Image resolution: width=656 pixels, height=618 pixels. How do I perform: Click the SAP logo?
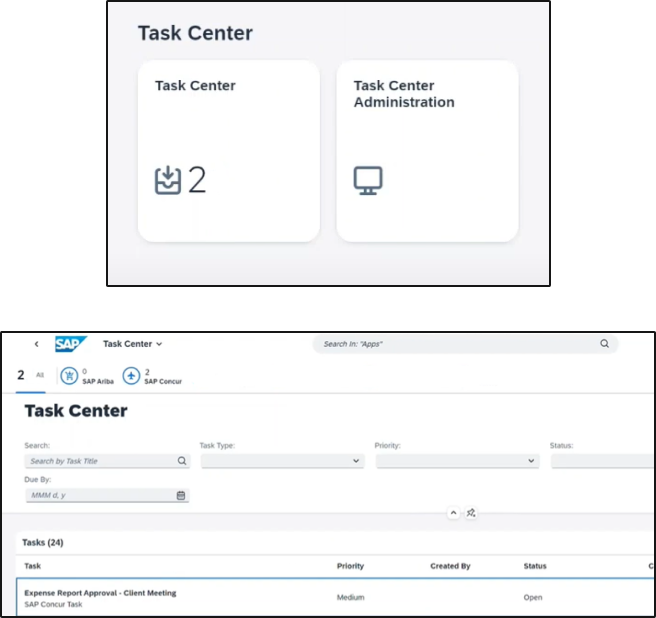tap(70, 344)
